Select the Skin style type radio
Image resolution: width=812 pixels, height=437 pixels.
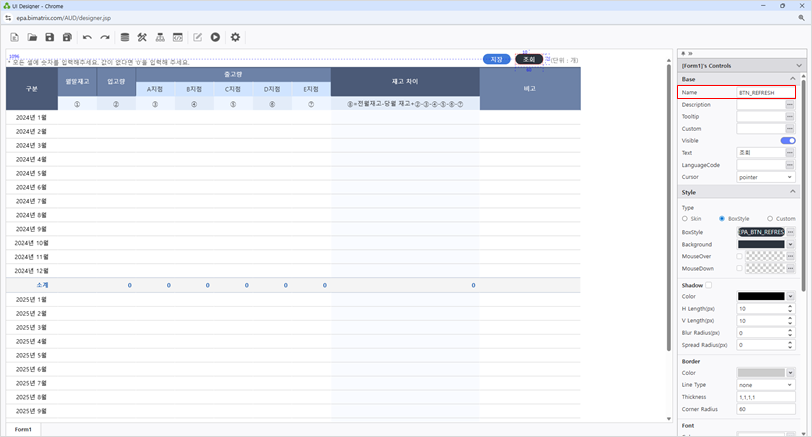point(685,218)
